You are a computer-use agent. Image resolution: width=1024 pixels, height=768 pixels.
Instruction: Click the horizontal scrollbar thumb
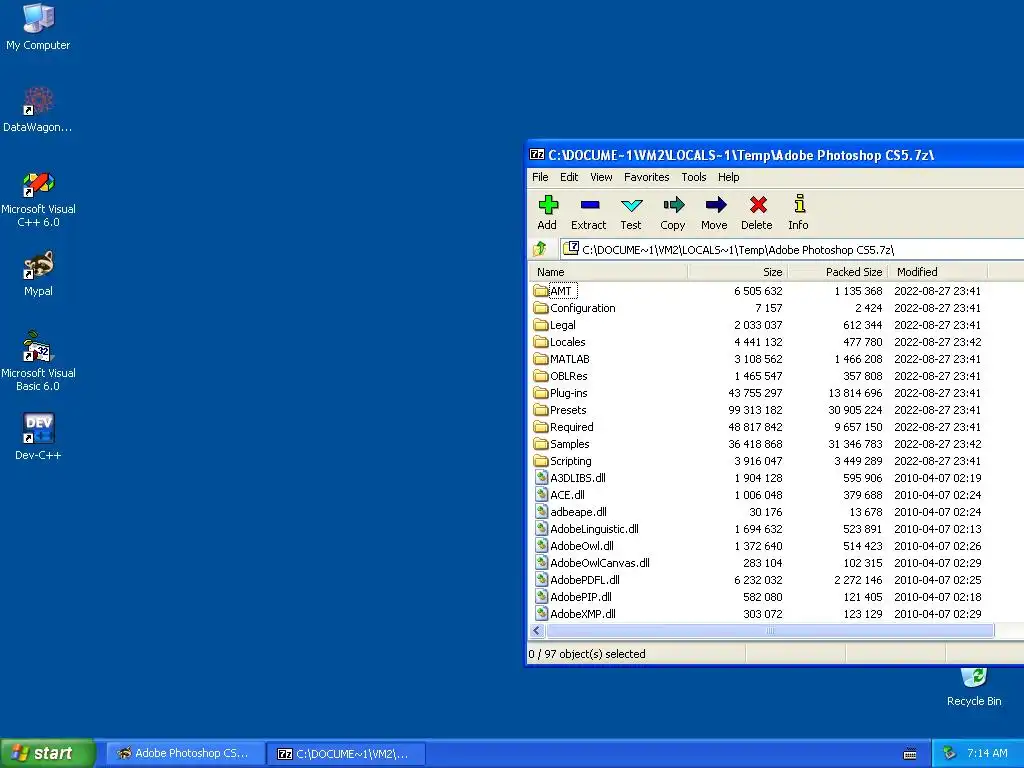770,631
